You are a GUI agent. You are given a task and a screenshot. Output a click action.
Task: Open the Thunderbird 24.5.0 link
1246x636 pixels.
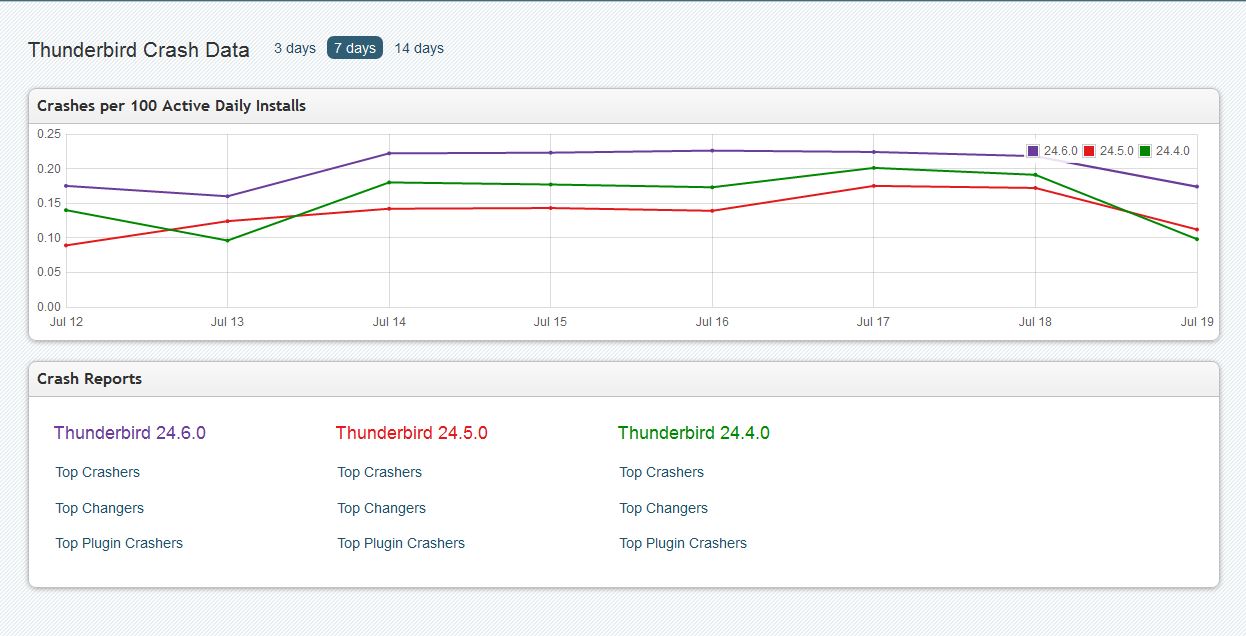pos(412,433)
